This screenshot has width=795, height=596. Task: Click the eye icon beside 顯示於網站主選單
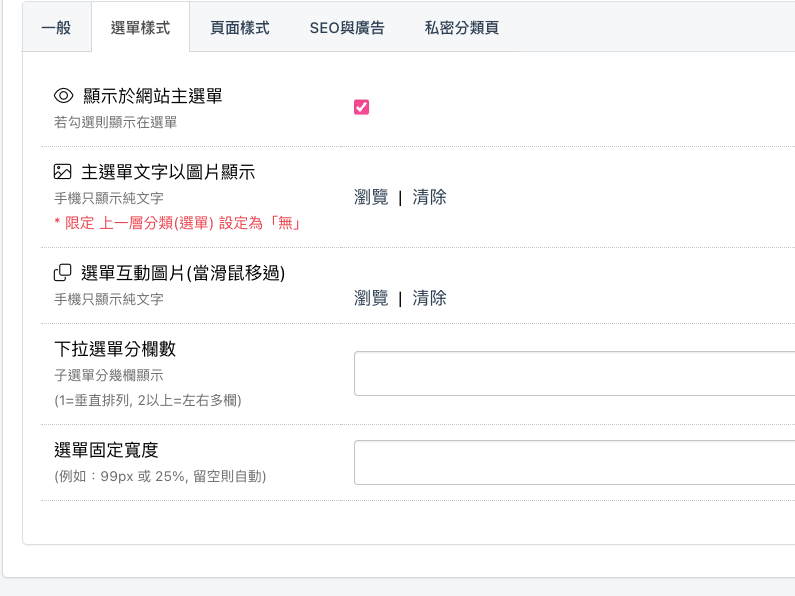coord(63,95)
